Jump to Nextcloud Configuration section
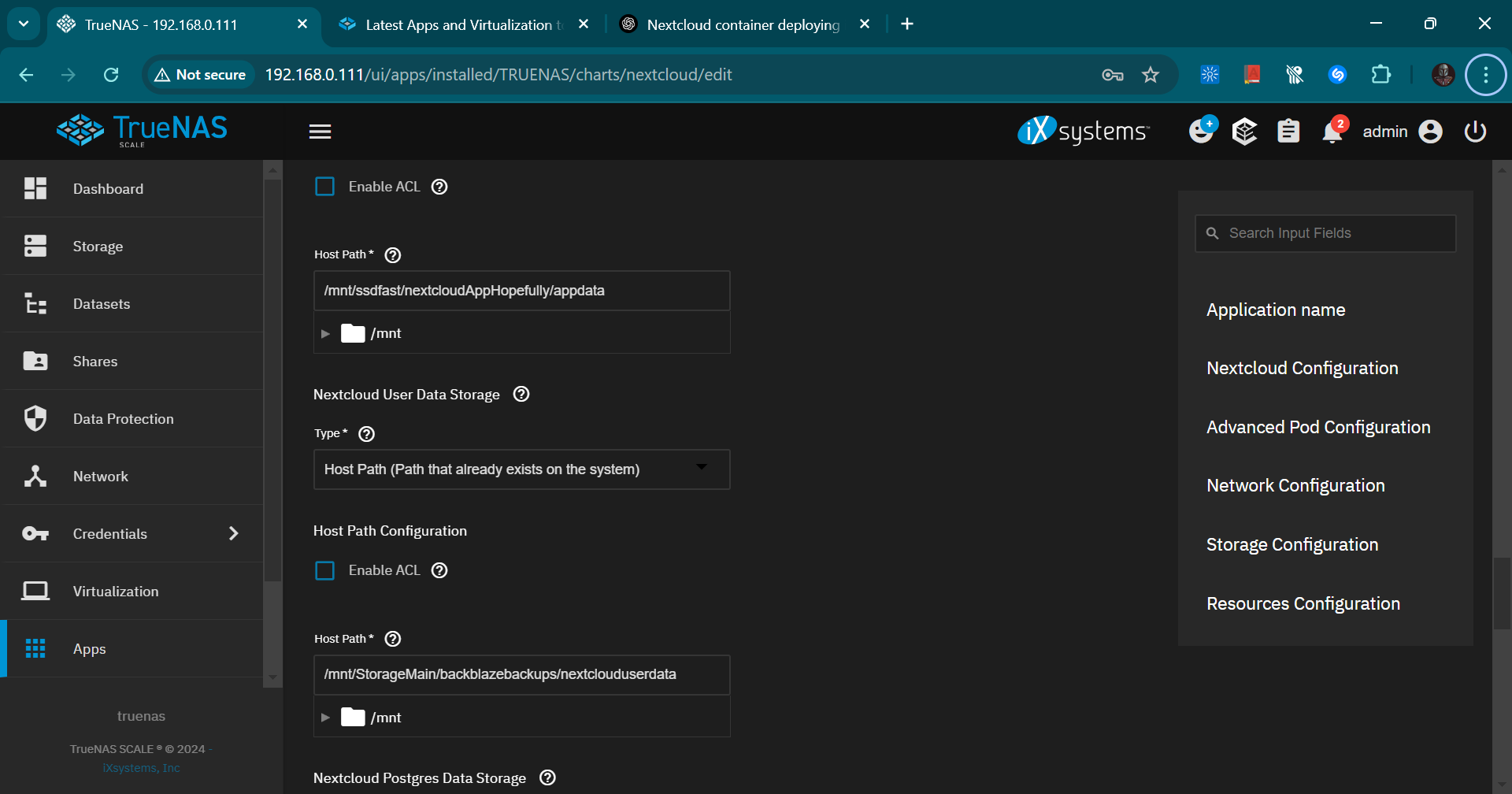Screen dimensions: 1512x794 coord(1303,368)
